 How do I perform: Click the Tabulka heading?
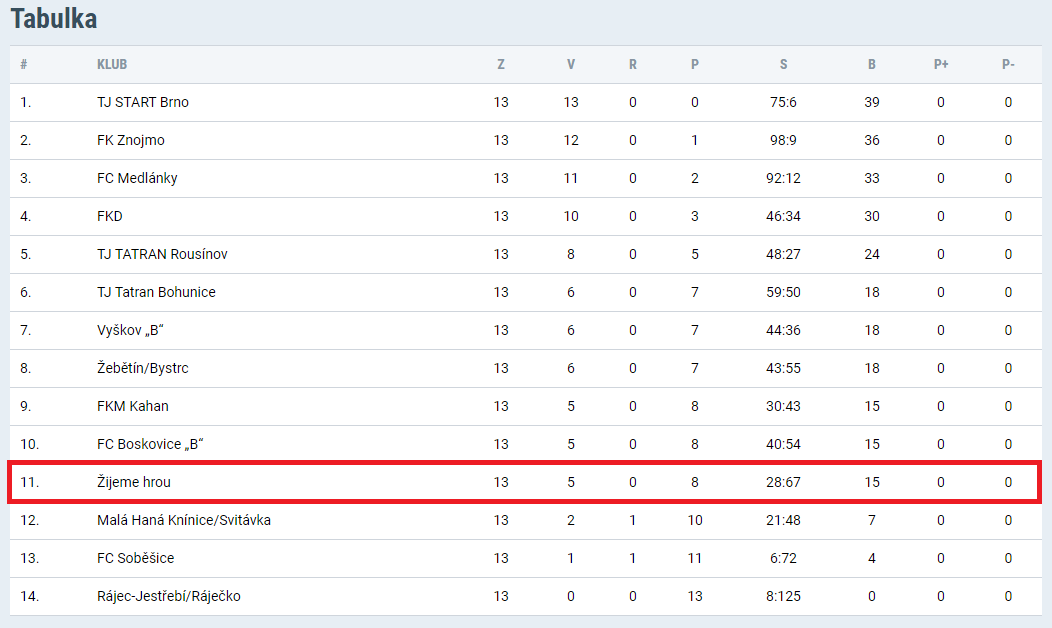click(54, 19)
